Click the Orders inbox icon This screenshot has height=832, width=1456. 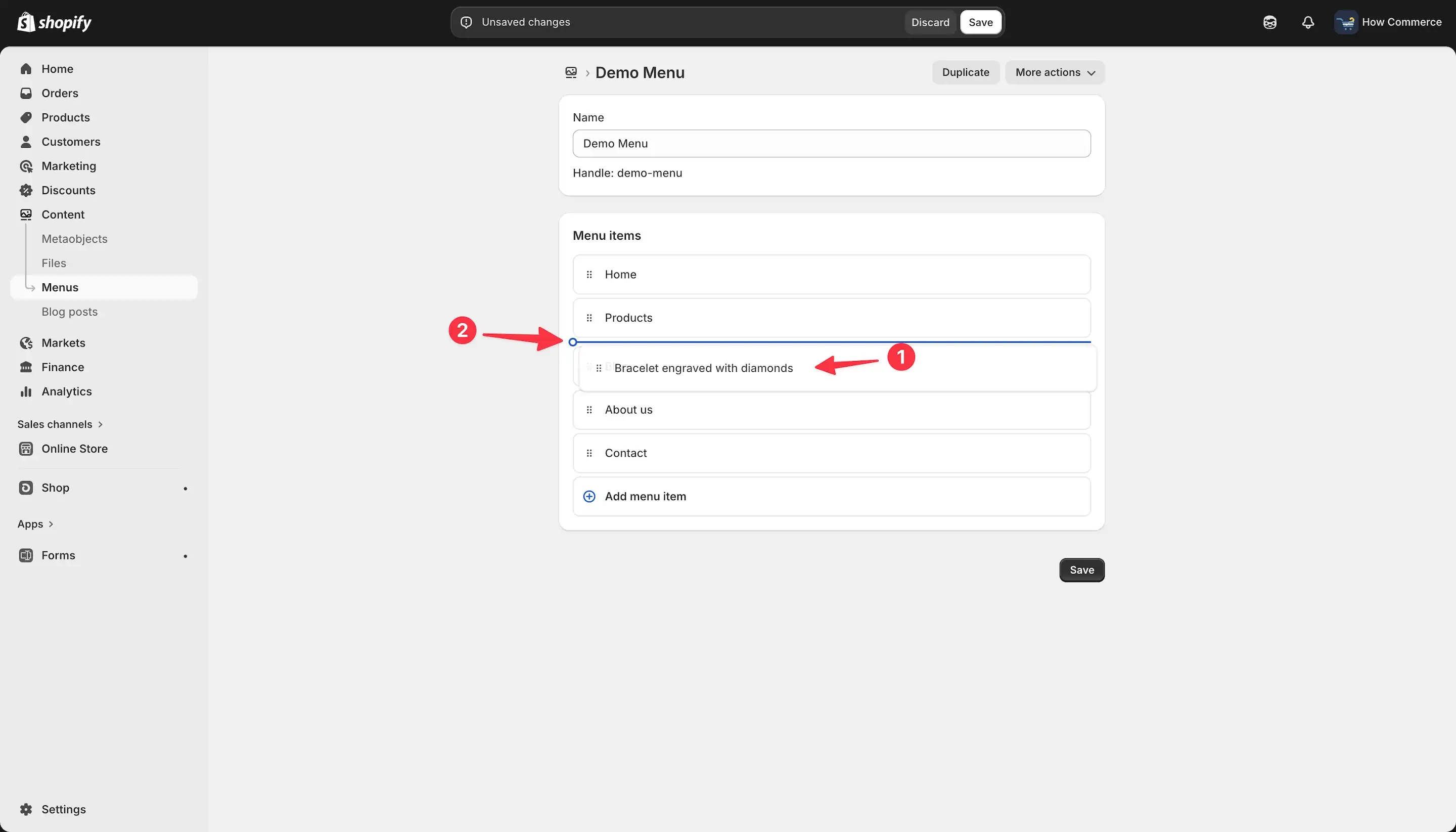[26, 93]
